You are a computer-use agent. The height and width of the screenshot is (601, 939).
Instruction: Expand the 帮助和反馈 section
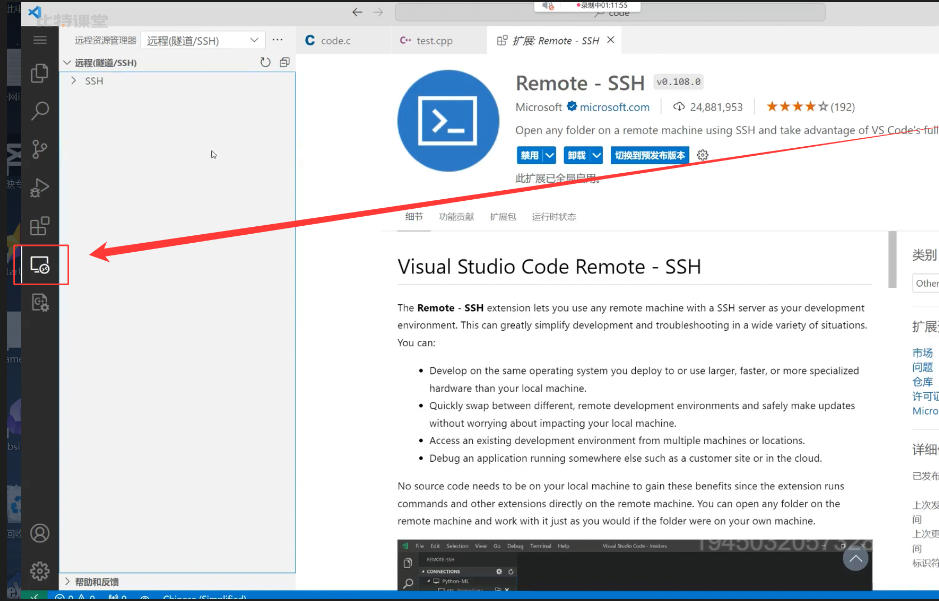[x=67, y=581]
